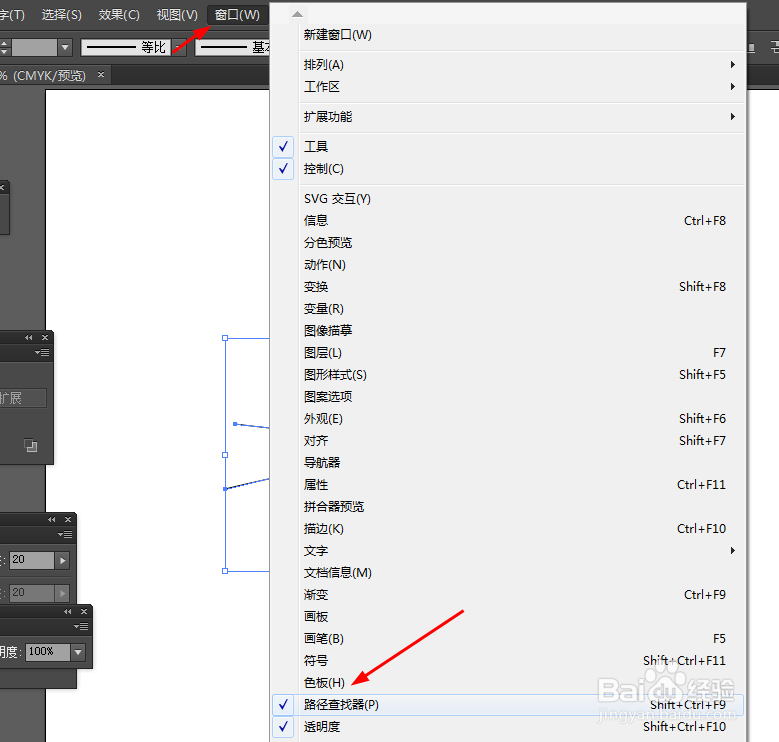Click the menu scroll-up arrow

[297, 14]
